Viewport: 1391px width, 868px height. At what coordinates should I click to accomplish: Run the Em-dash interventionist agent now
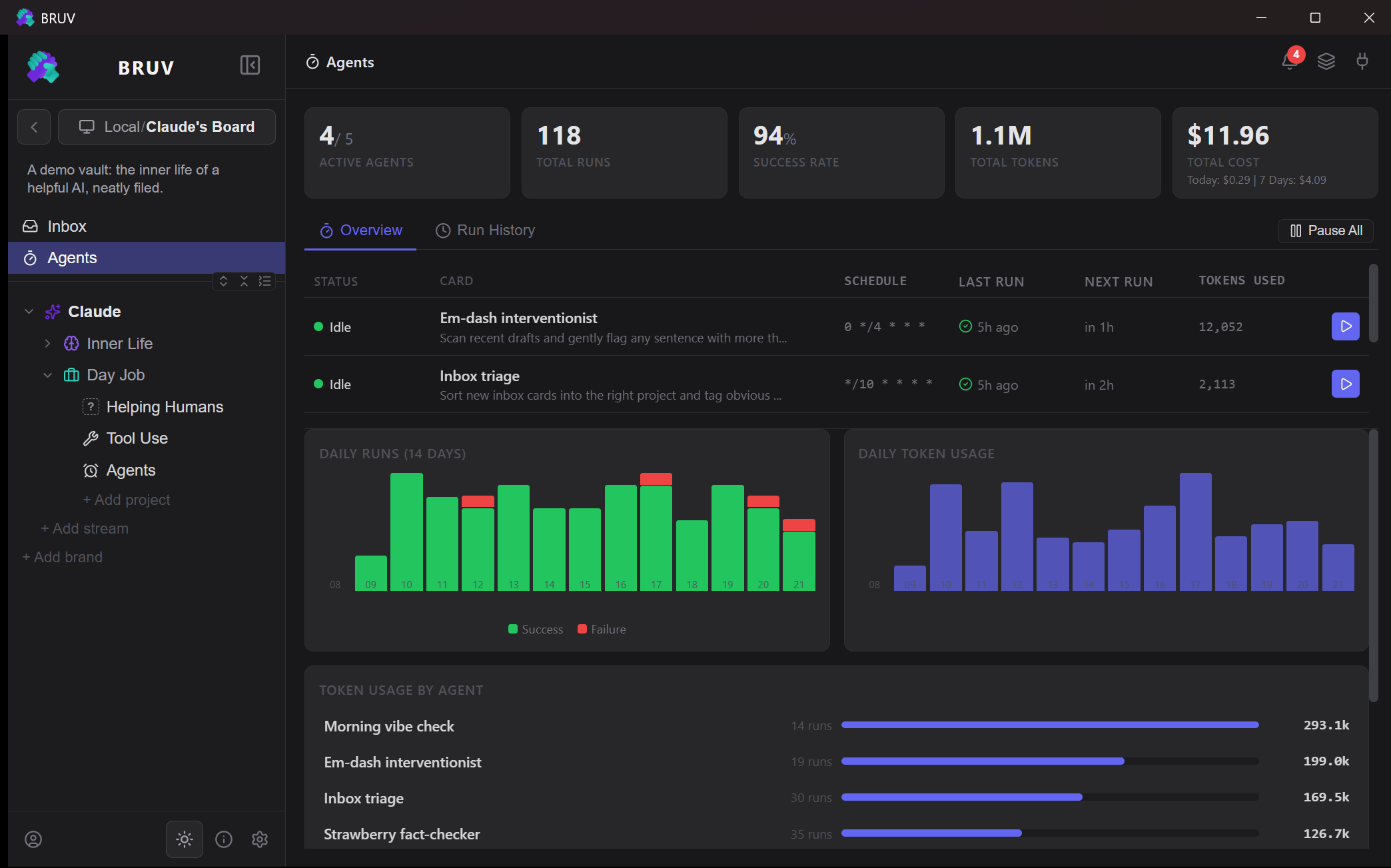point(1345,326)
